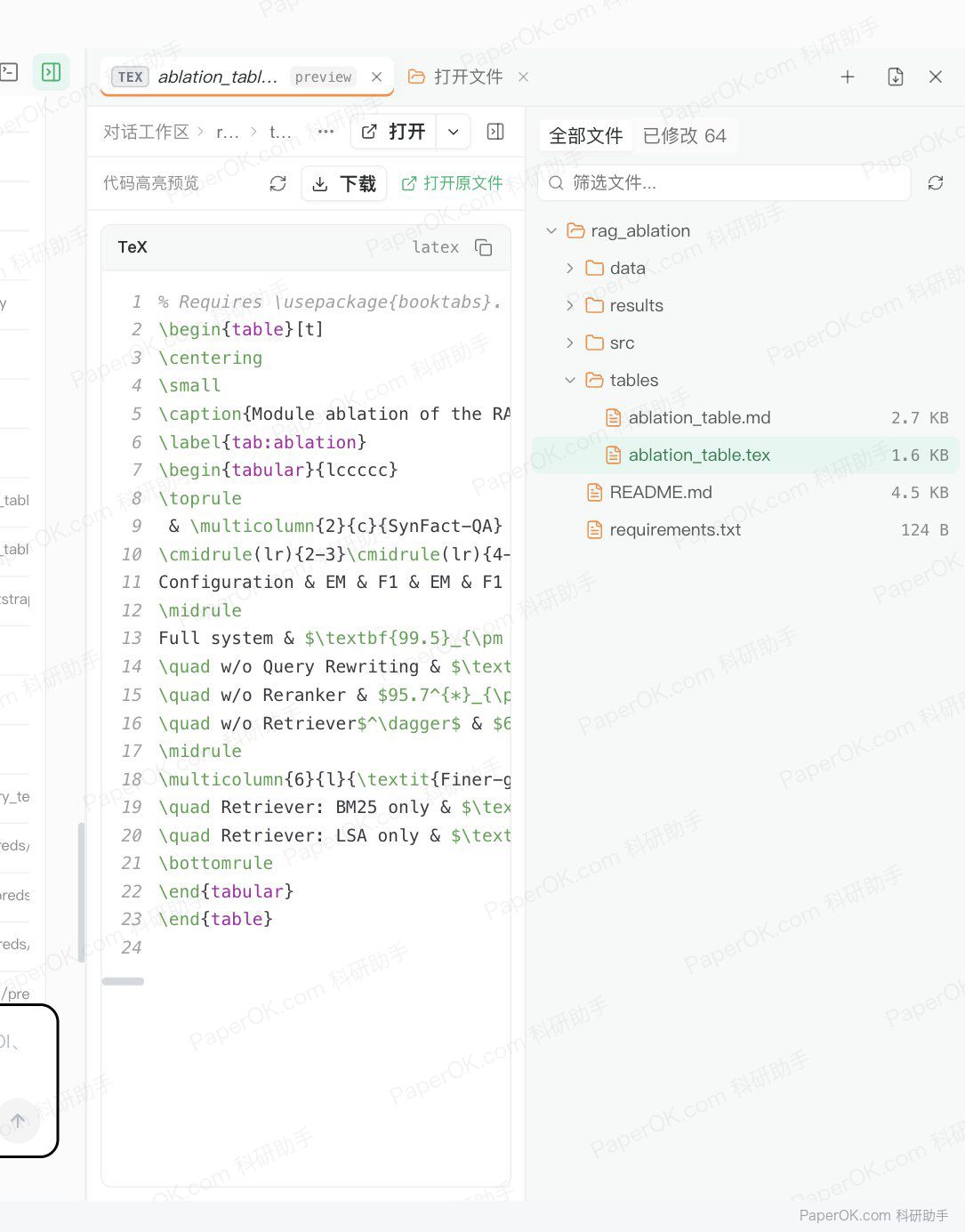Refresh the code preview
The height and width of the screenshot is (1232, 965).
click(277, 183)
